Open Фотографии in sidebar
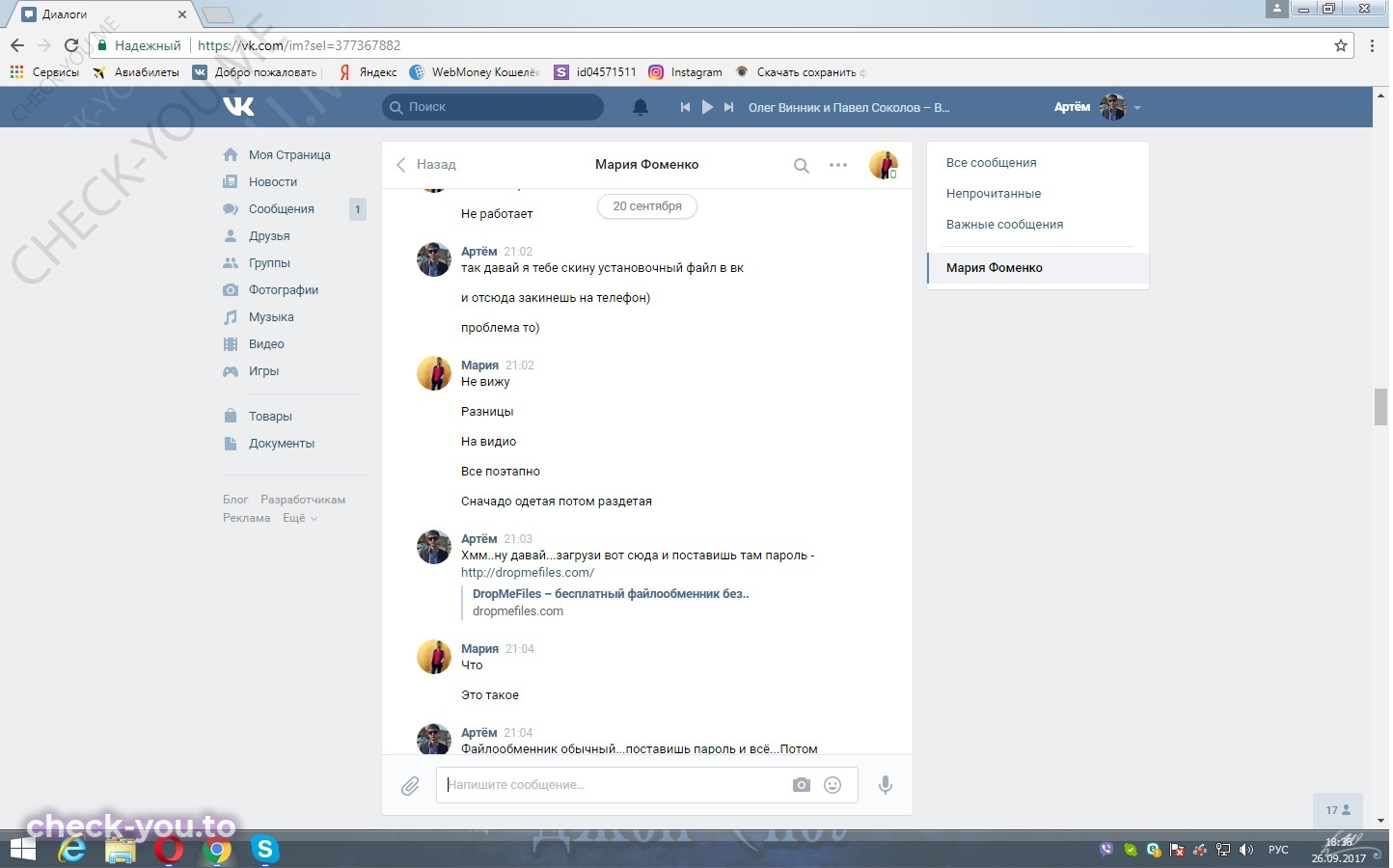1393x868 pixels. pos(284,290)
